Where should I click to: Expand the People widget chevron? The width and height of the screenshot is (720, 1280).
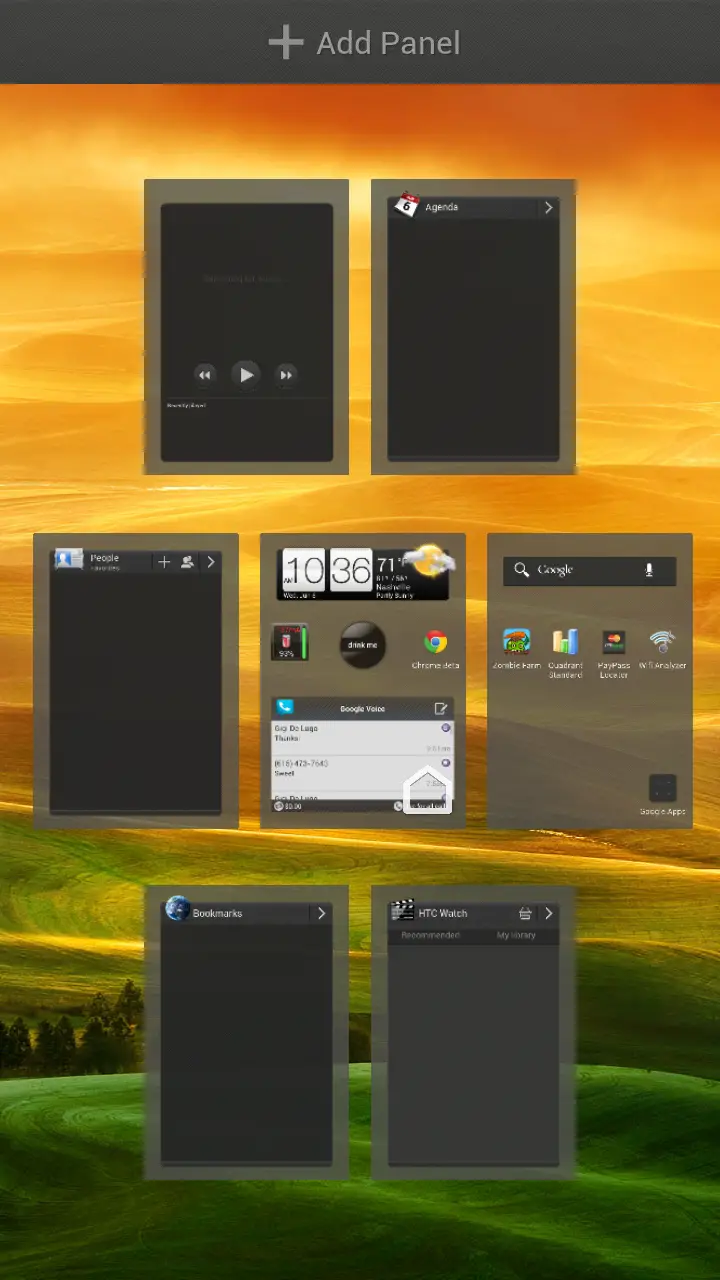coord(210,562)
